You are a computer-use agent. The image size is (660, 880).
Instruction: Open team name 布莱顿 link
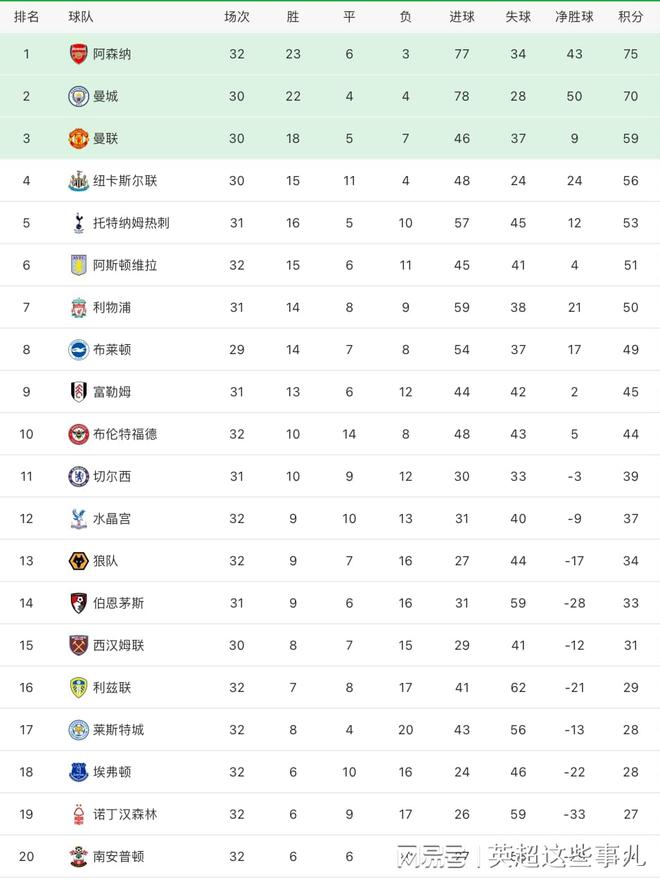[112, 350]
